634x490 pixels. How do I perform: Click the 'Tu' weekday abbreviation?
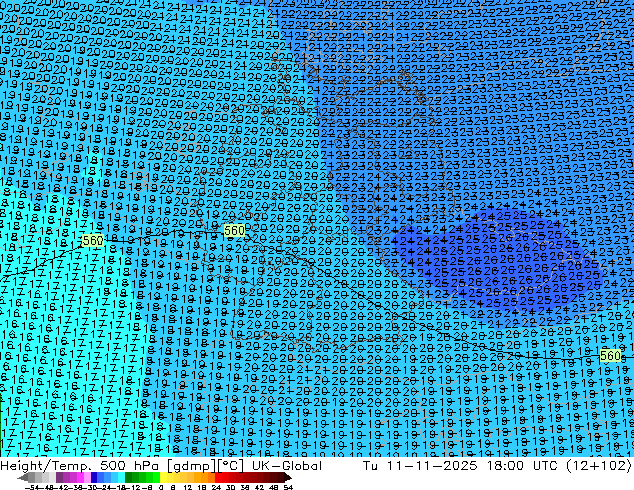[370, 466]
